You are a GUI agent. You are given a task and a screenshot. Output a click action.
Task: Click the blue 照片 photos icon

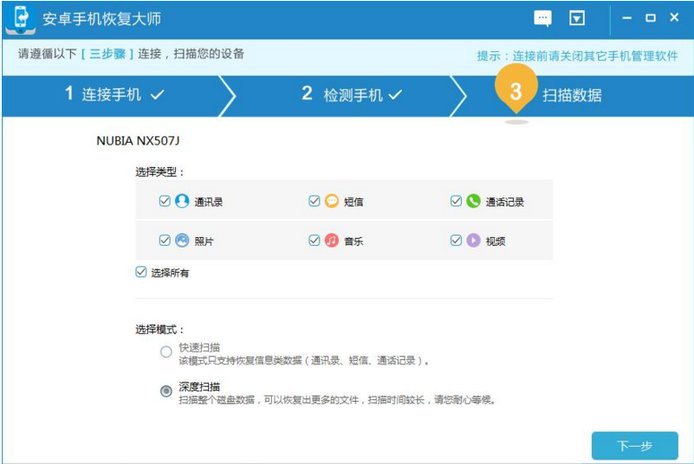pos(182,240)
